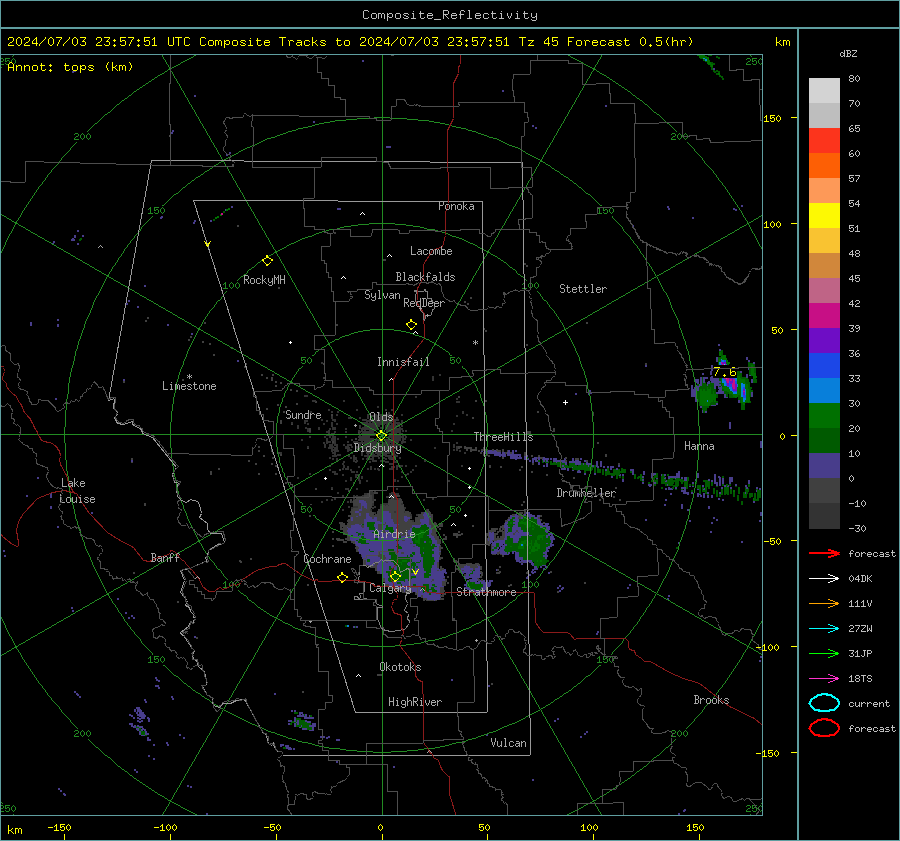Click the Limestone label
Image resolution: width=900 pixels, height=841 pixels.
pyautogui.click(x=189, y=386)
